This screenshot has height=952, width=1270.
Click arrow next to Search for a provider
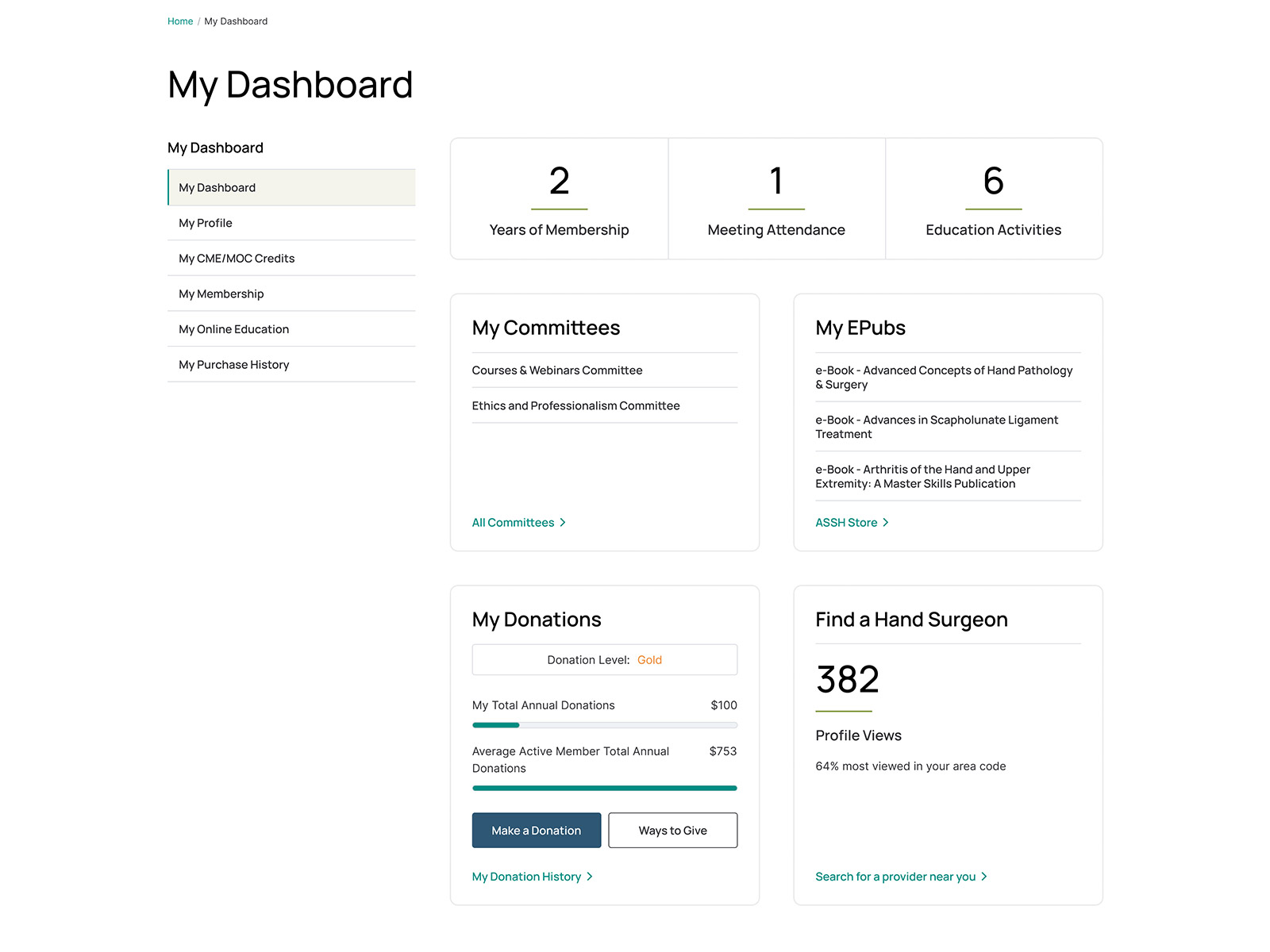[984, 877]
